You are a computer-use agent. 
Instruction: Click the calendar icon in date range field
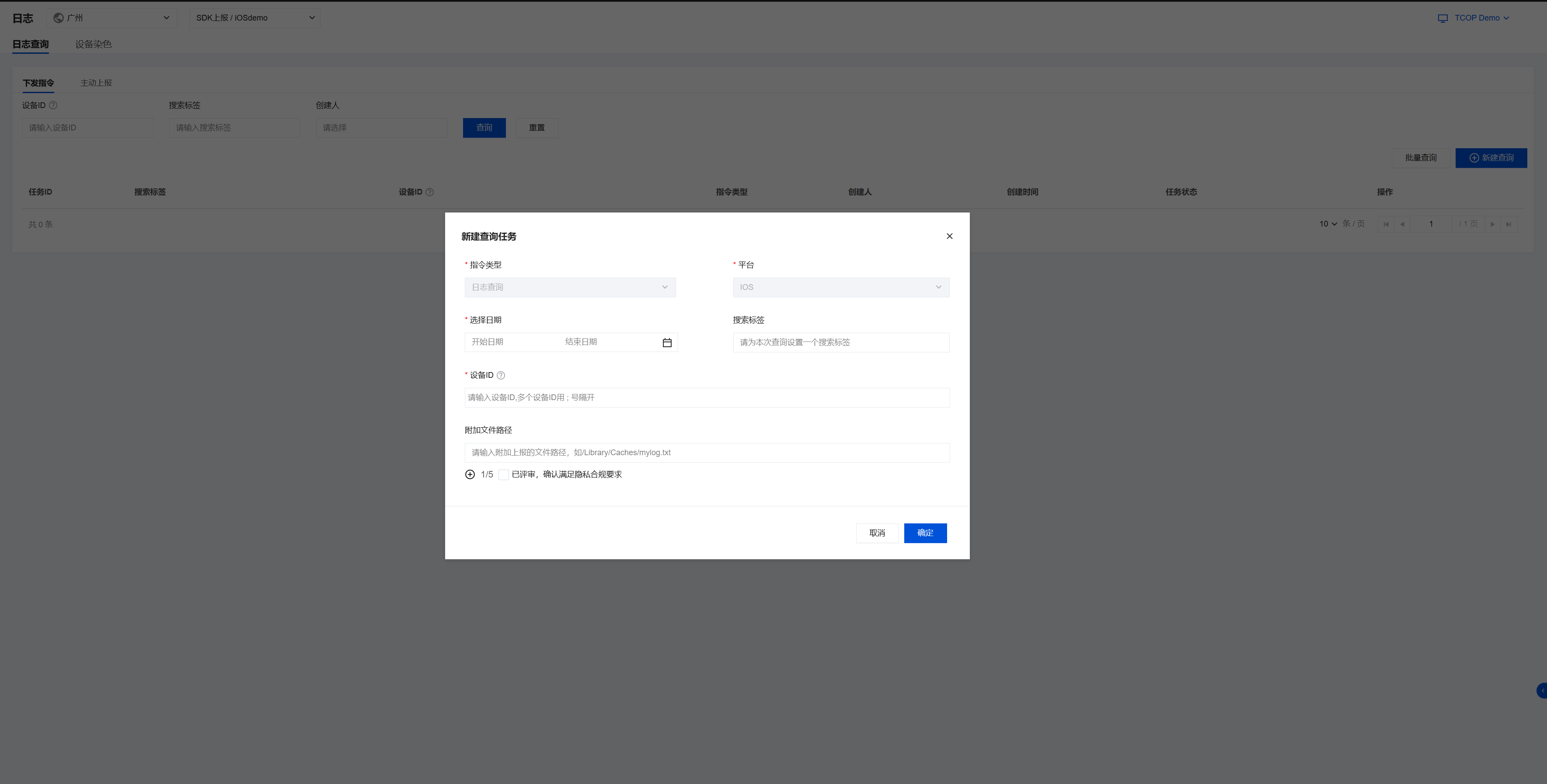[x=667, y=342]
